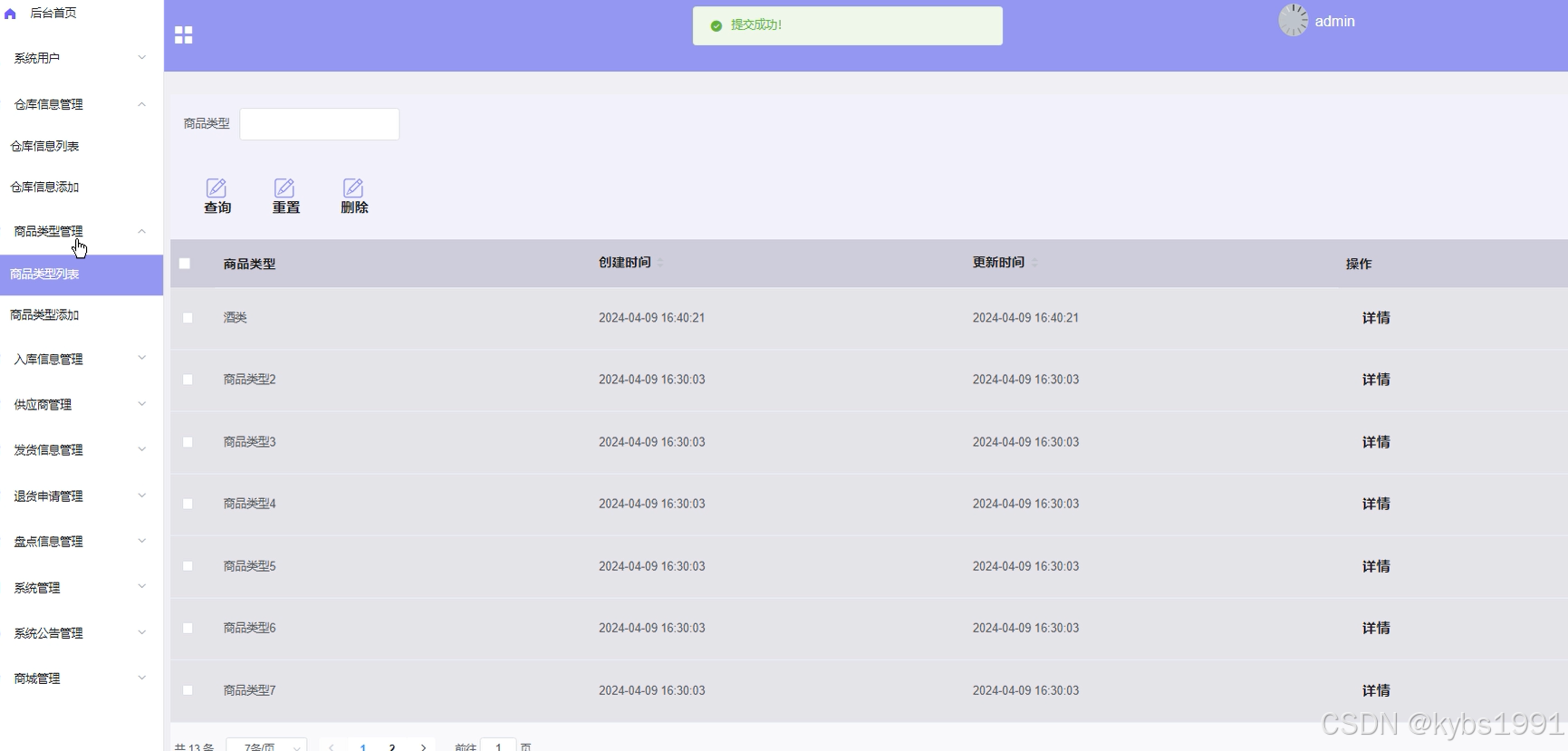
Task: Expand the 供应商管理 menu
Action: coord(82,404)
